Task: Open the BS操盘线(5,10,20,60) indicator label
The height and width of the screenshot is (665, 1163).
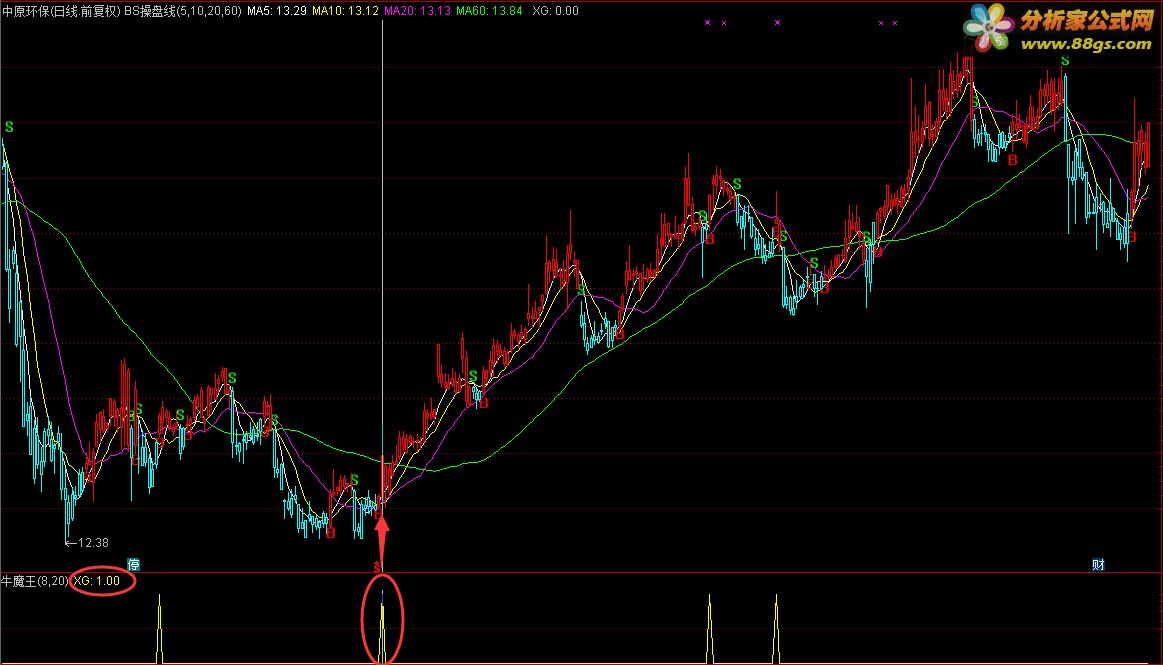Action: point(182,11)
